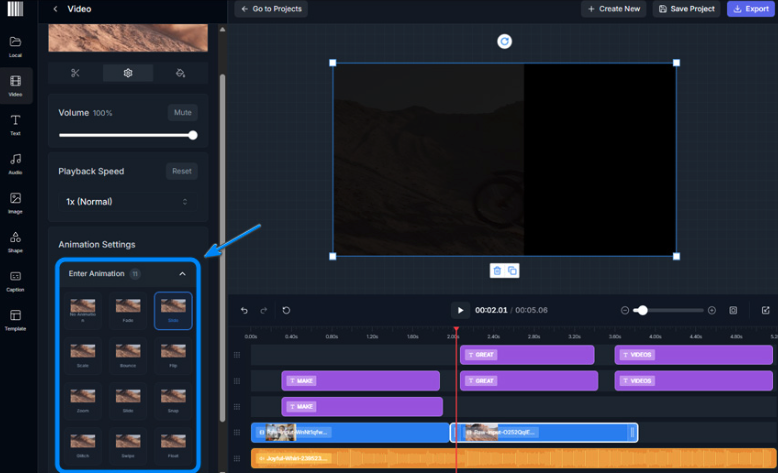Click the red playhead marker on ruler
Image resolution: width=778 pixels, height=473 pixels.
click(x=456, y=329)
